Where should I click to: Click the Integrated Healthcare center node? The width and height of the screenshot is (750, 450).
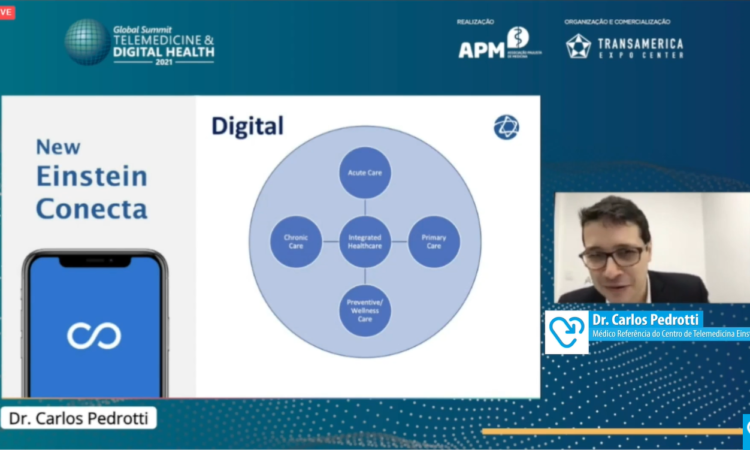(364, 242)
